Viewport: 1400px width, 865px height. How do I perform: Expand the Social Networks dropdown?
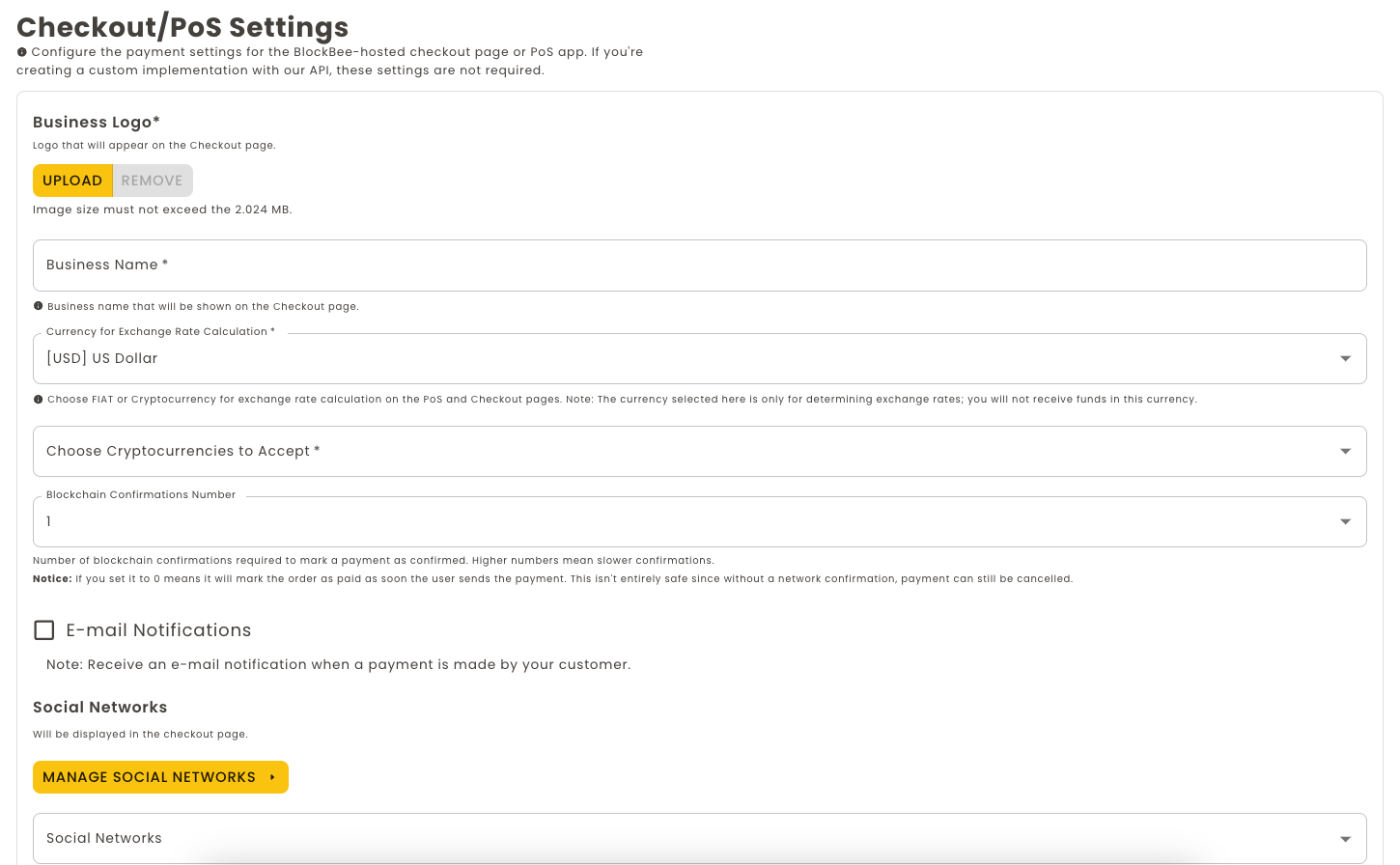pos(676,838)
